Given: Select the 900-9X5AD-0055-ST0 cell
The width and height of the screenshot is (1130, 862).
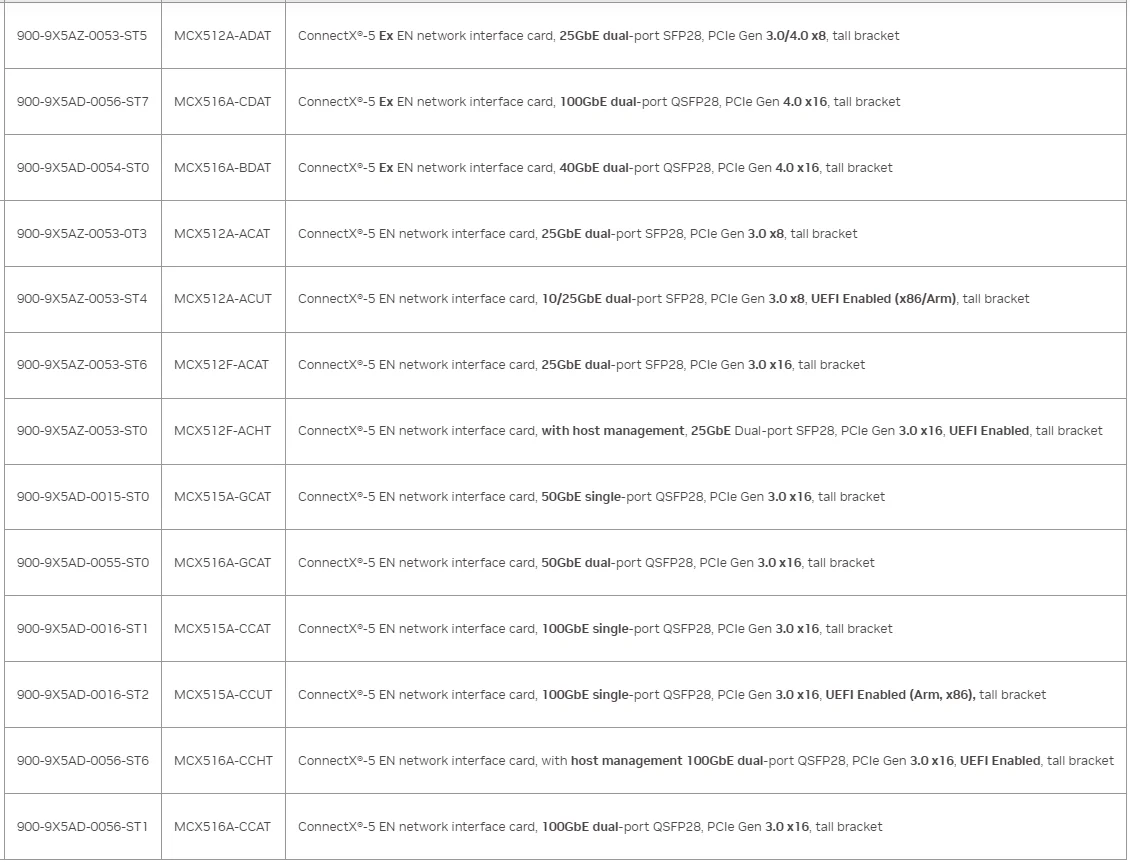Looking at the screenshot, I should tap(83, 563).
